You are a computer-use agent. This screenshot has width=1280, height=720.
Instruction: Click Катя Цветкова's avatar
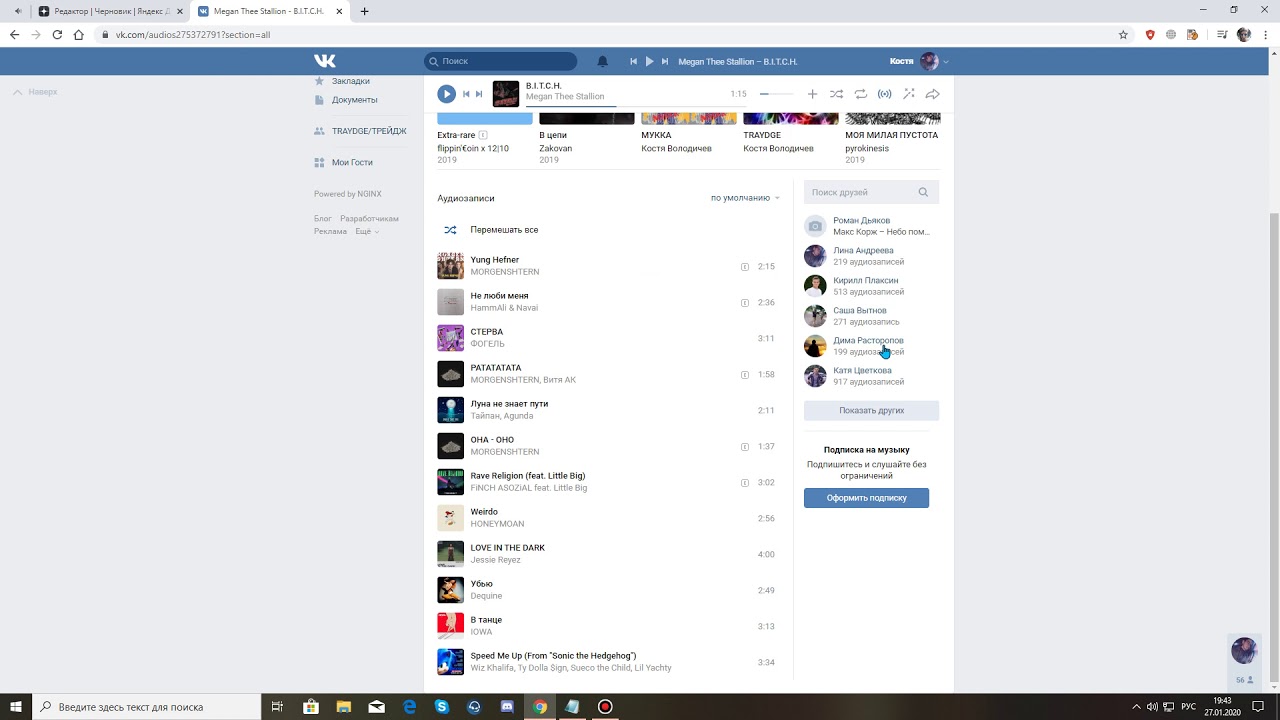(815, 376)
